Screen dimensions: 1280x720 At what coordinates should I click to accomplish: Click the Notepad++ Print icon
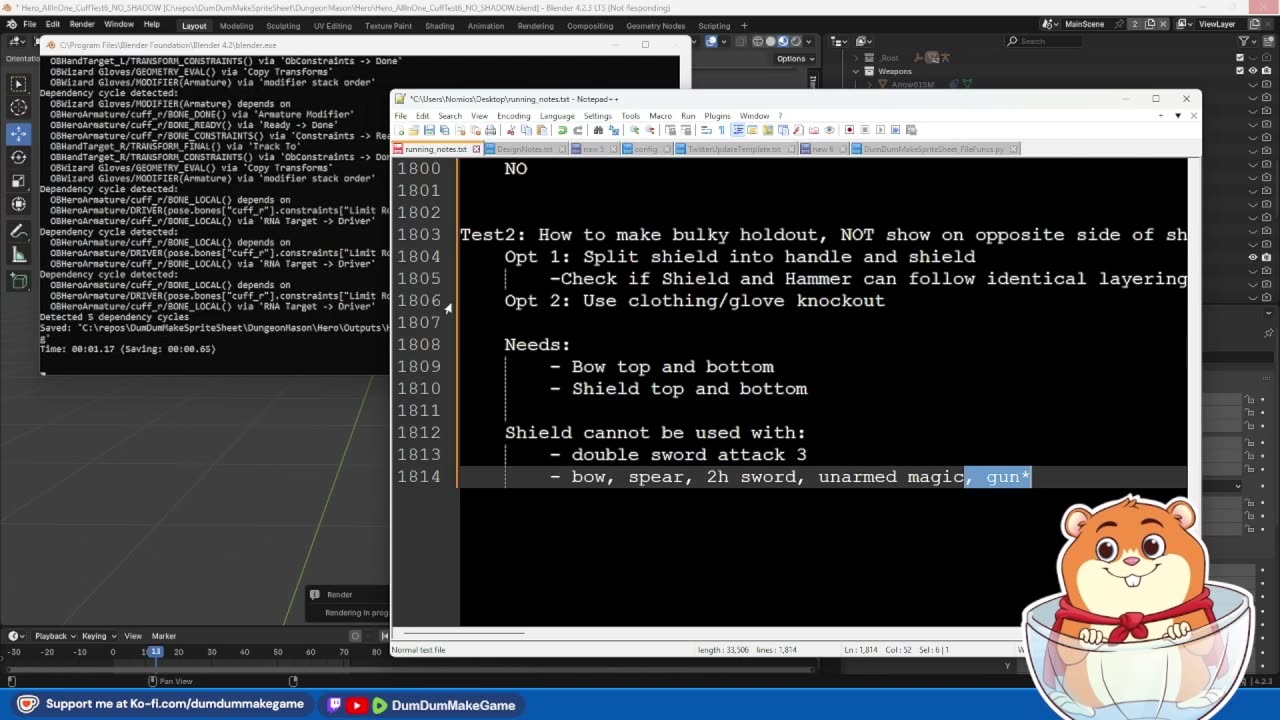coord(490,130)
